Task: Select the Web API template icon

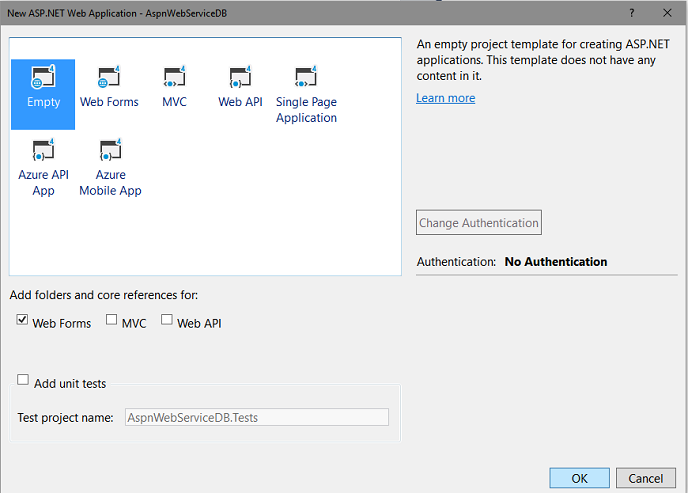Action: point(240,77)
